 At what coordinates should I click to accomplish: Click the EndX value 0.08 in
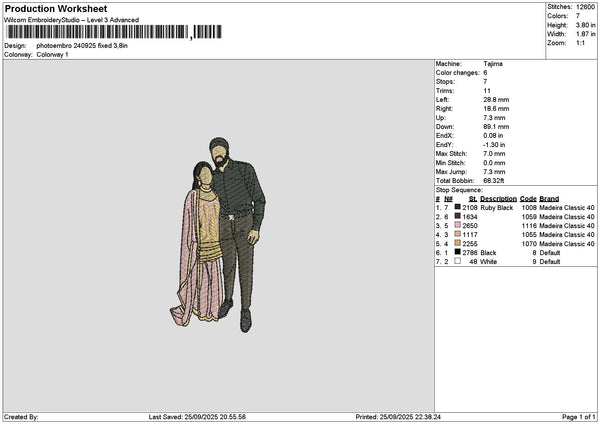click(493, 135)
